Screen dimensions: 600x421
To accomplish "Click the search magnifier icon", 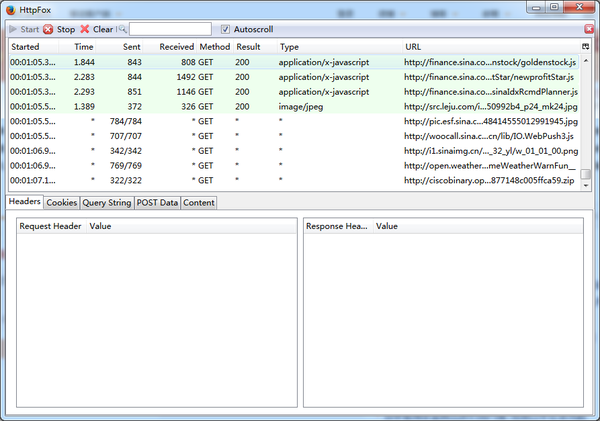I will click(x=121, y=30).
